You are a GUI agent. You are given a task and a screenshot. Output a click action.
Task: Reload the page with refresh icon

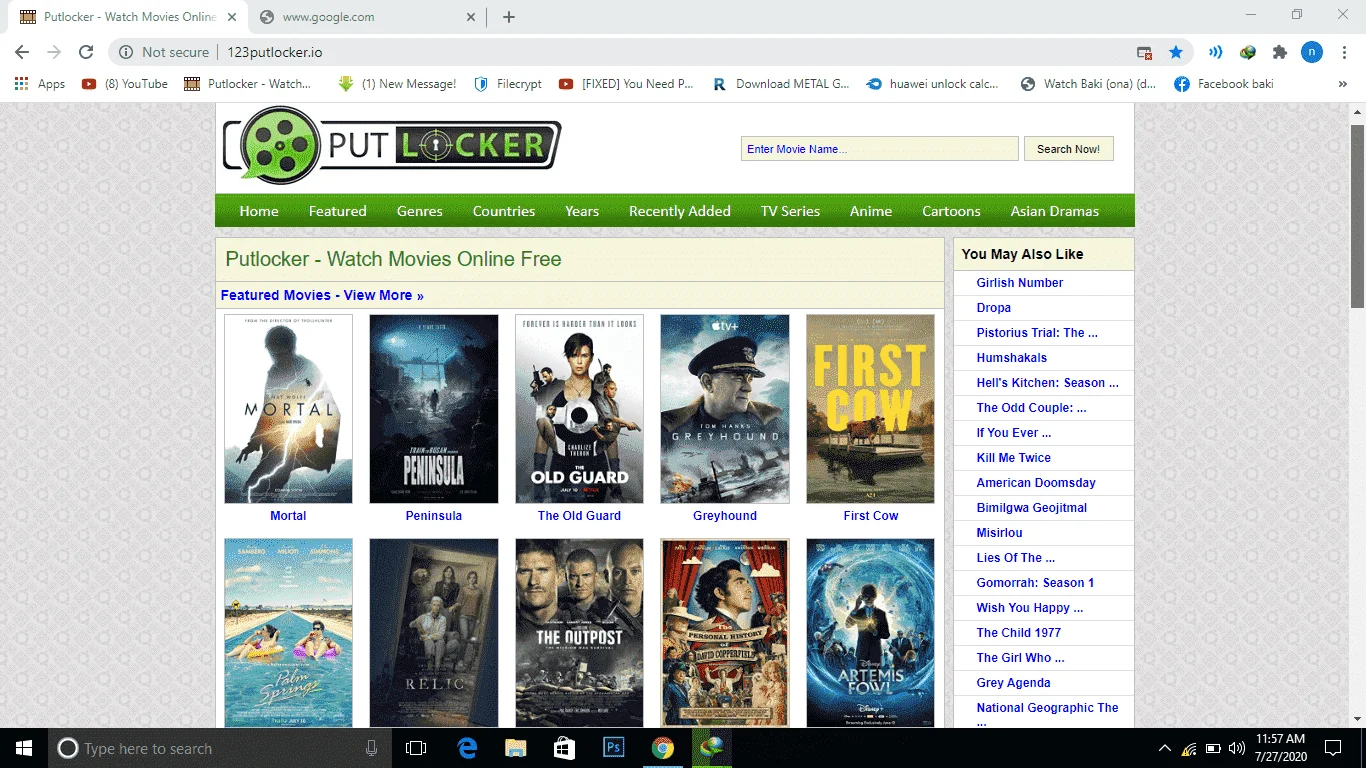(x=86, y=52)
